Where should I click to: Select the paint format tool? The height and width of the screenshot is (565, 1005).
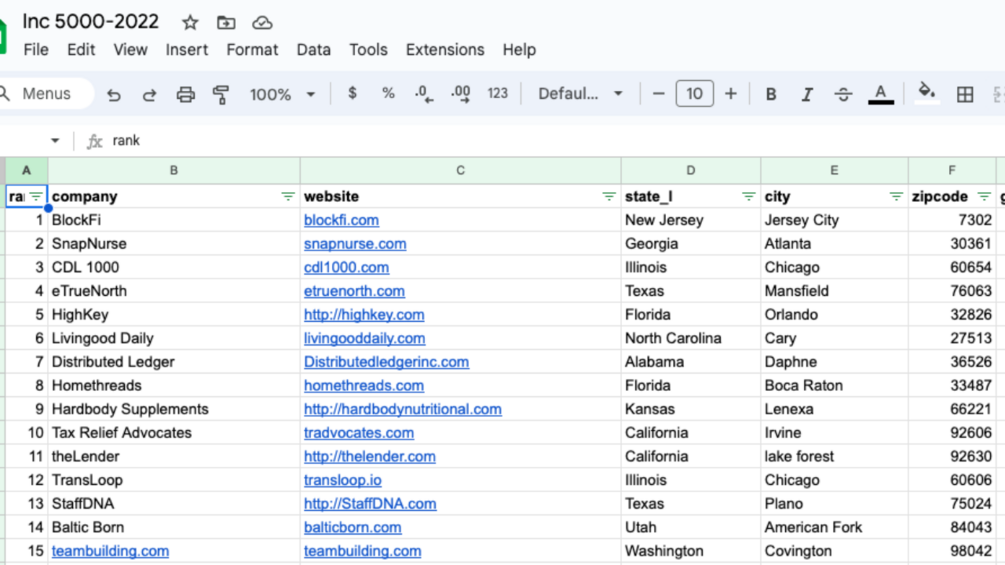[x=221, y=94]
